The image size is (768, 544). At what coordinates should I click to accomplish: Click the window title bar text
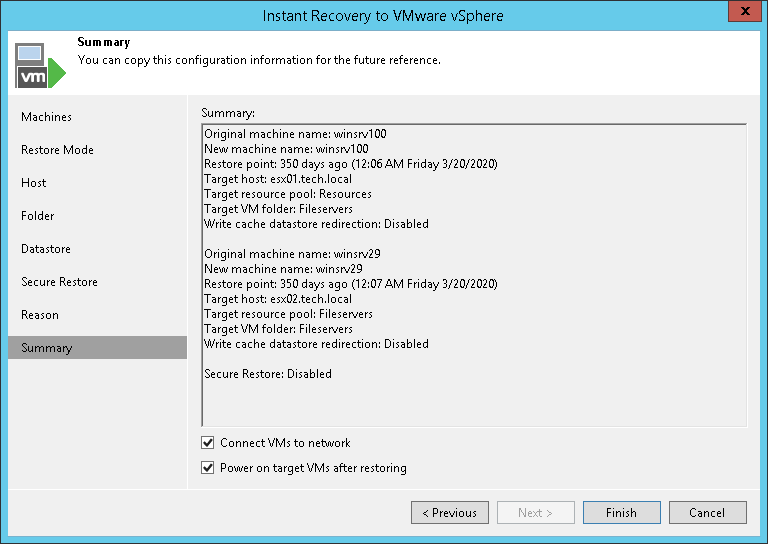pyautogui.click(x=383, y=15)
